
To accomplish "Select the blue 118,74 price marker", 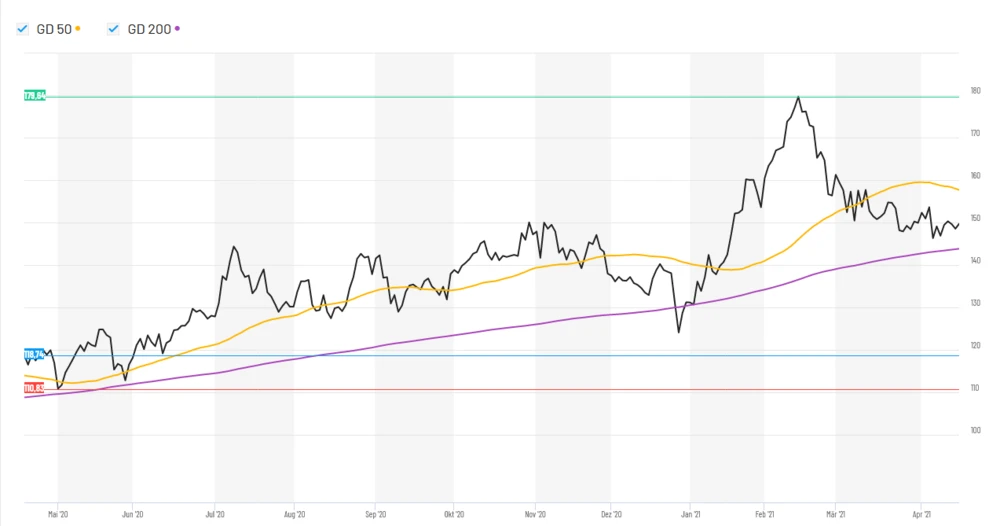I will coord(35,355).
